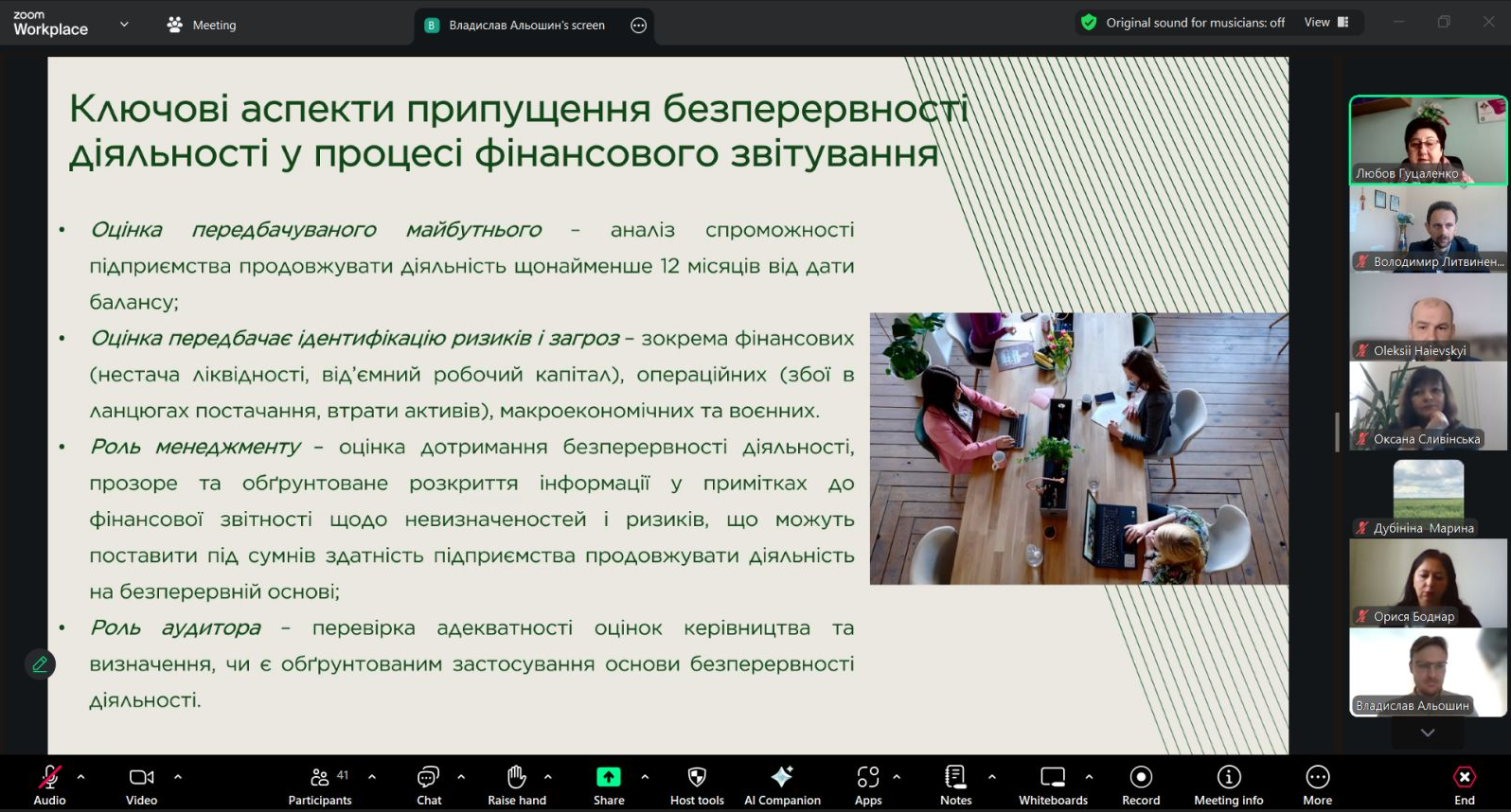Open screen share options ellipsis menu
This screenshot has width=1511, height=812.
tap(639, 26)
